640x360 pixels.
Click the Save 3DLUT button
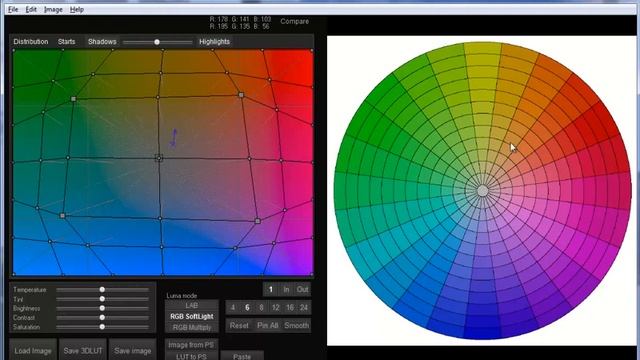(83, 351)
